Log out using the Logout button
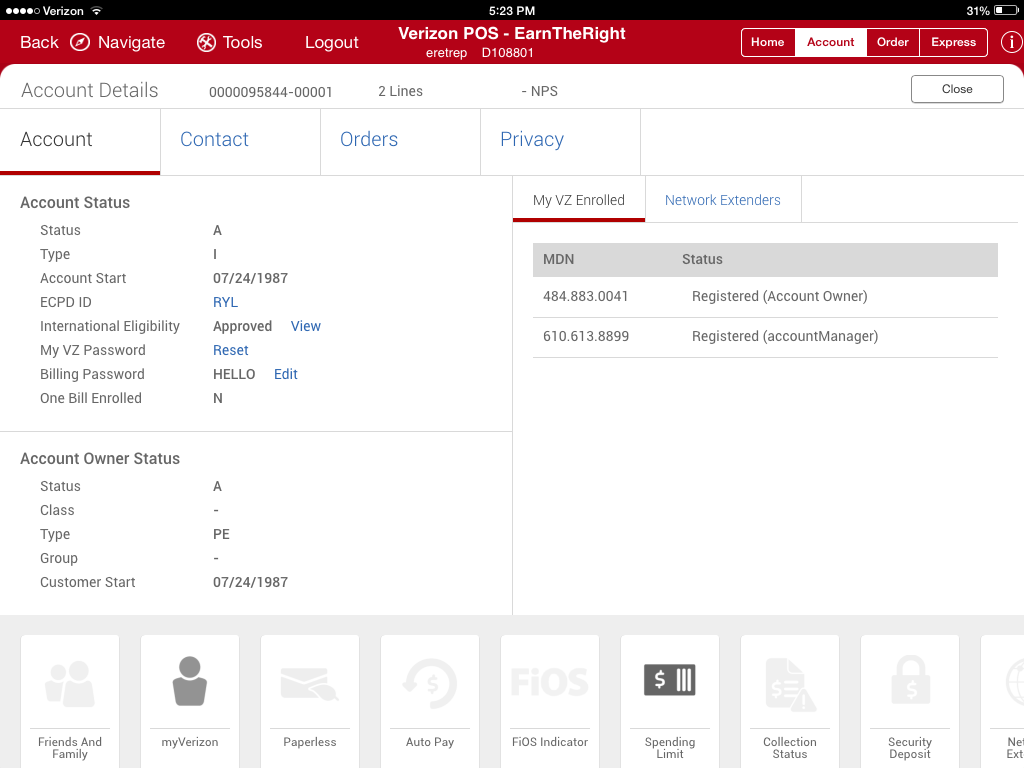The width and height of the screenshot is (1024, 768). [x=332, y=42]
